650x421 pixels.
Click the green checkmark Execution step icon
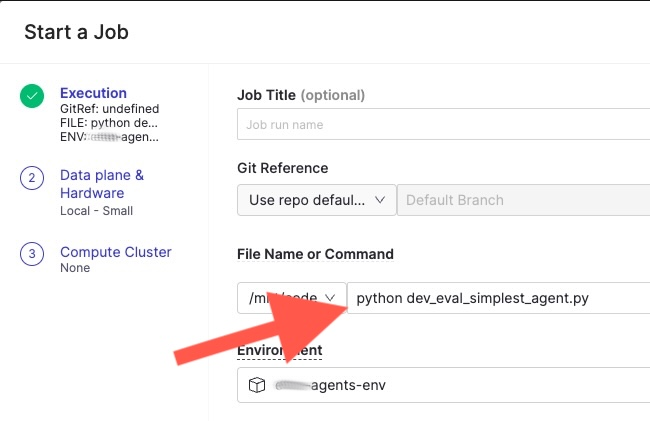(x=32, y=96)
